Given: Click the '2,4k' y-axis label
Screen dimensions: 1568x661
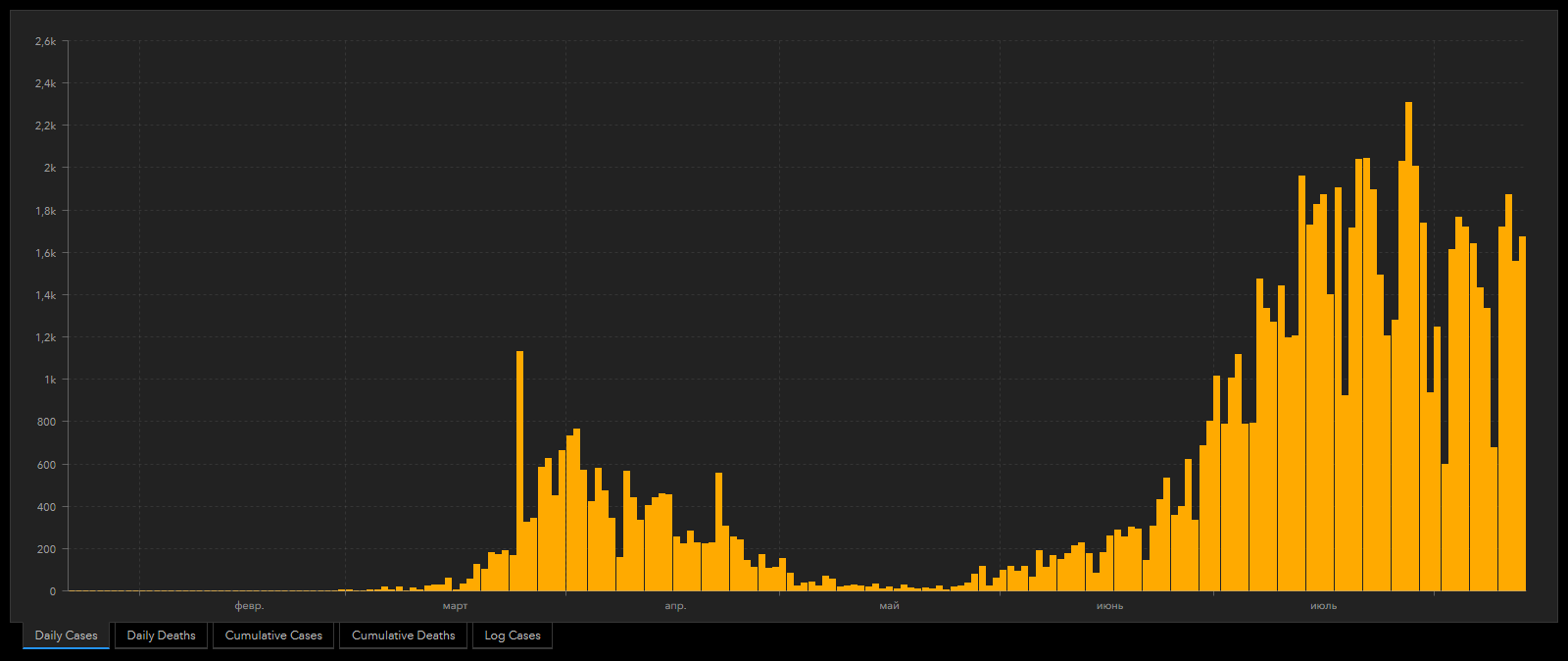Looking at the screenshot, I should (x=45, y=83).
